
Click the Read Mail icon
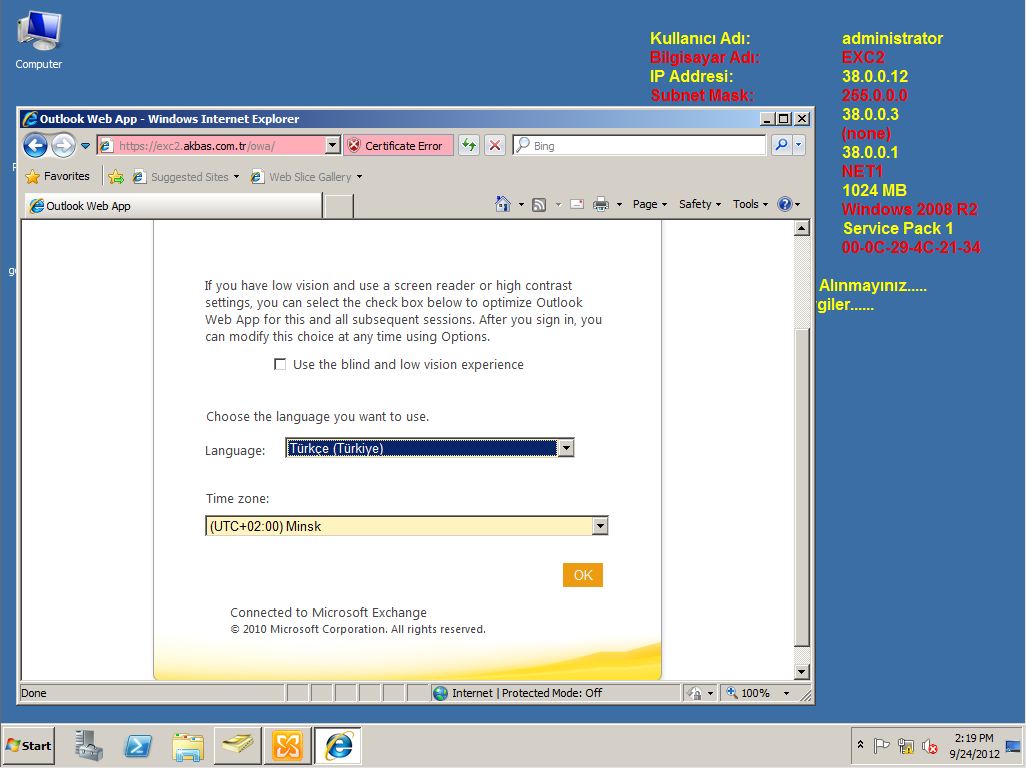pyautogui.click(x=576, y=204)
